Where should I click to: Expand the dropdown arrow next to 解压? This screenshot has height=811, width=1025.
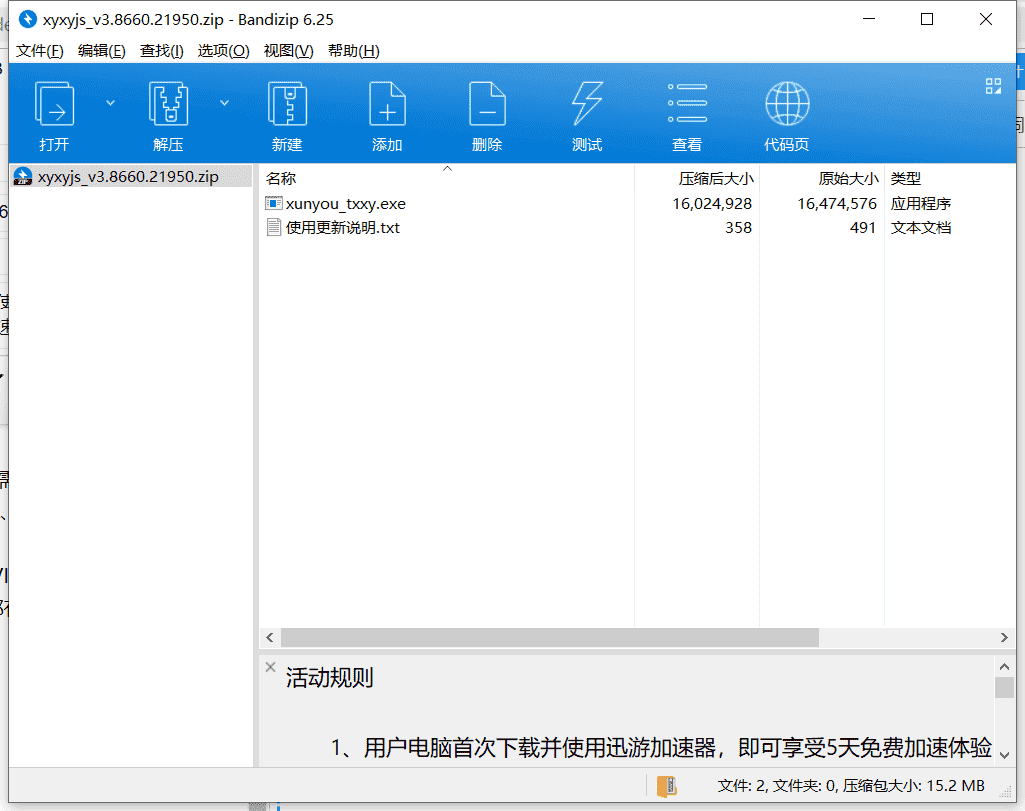point(224,103)
